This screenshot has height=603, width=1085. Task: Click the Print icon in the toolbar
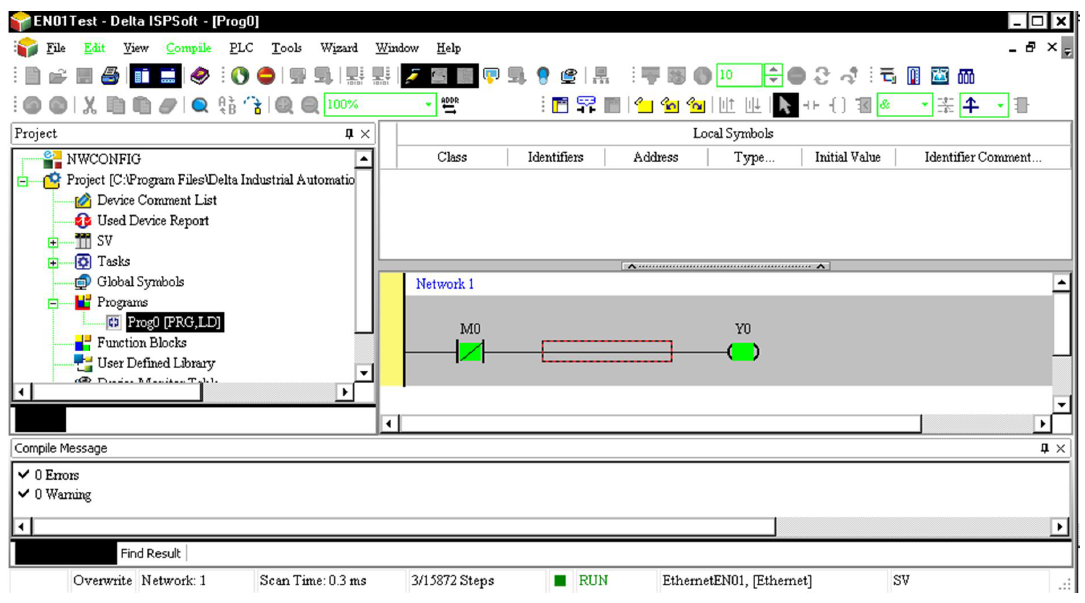pos(110,76)
